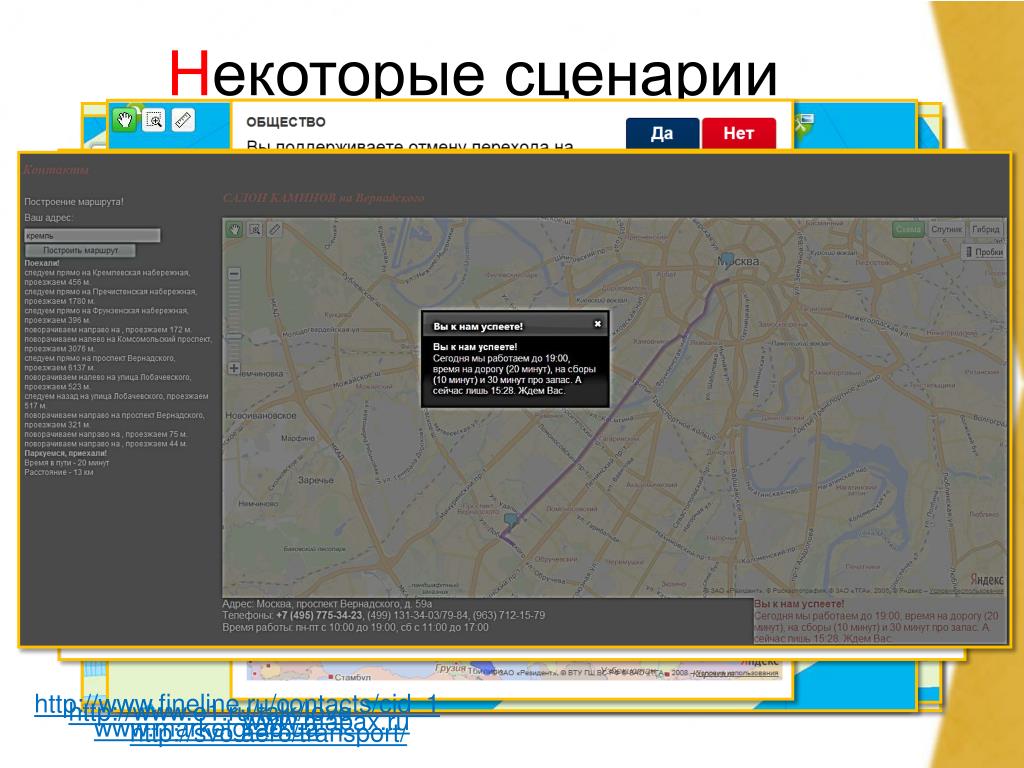Click the 'Новоивановское' label on the route map

[x=261, y=415]
